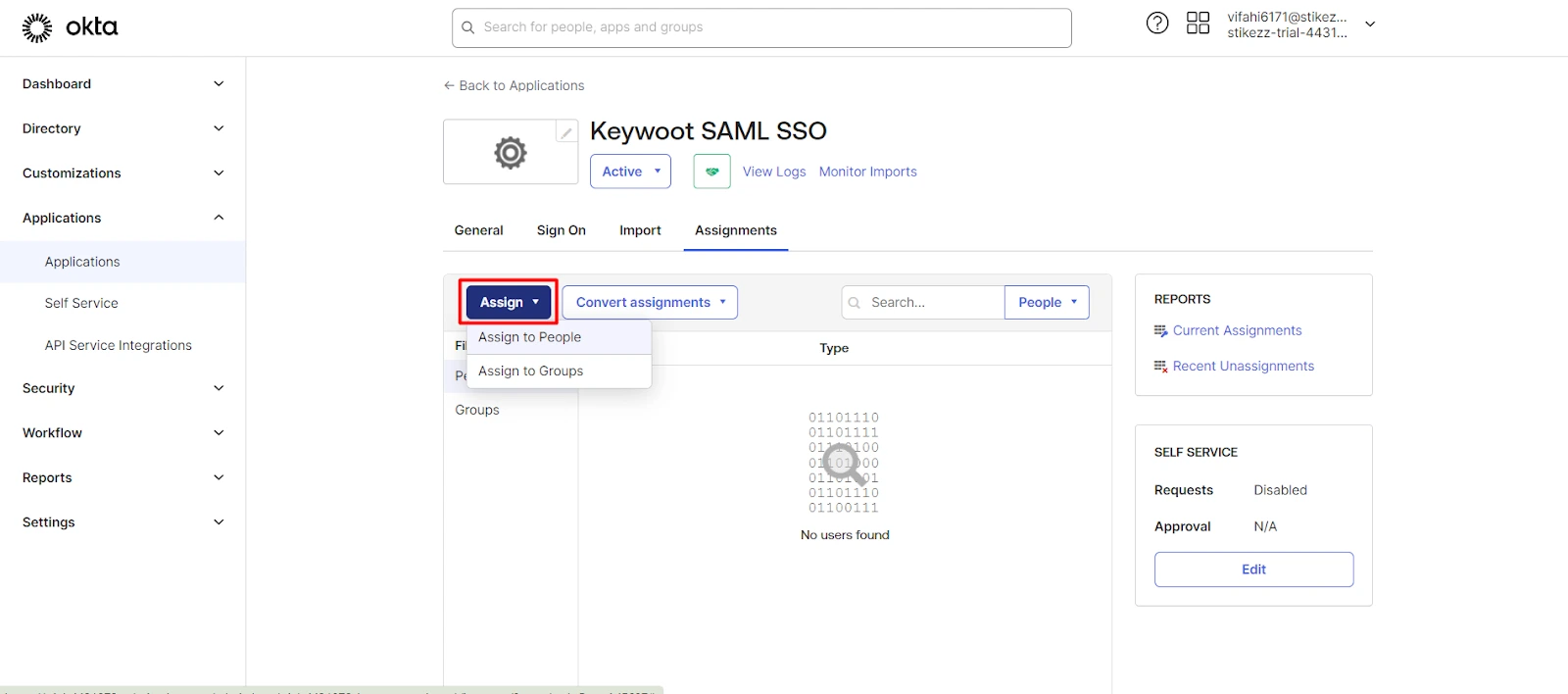Viewport: 1568px width, 694px height.
Task: Expand the Dashboard sidebar section
Action: pos(219,84)
